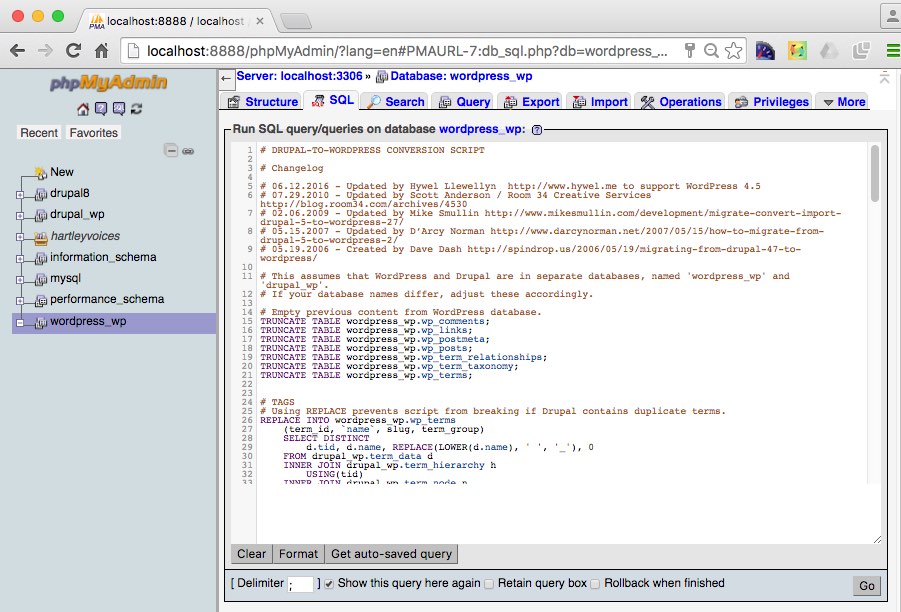Image resolution: width=901 pixels, height=612 pixels.
Task: Click the drupal8 database icon
Action: click(x=41, y=194)
